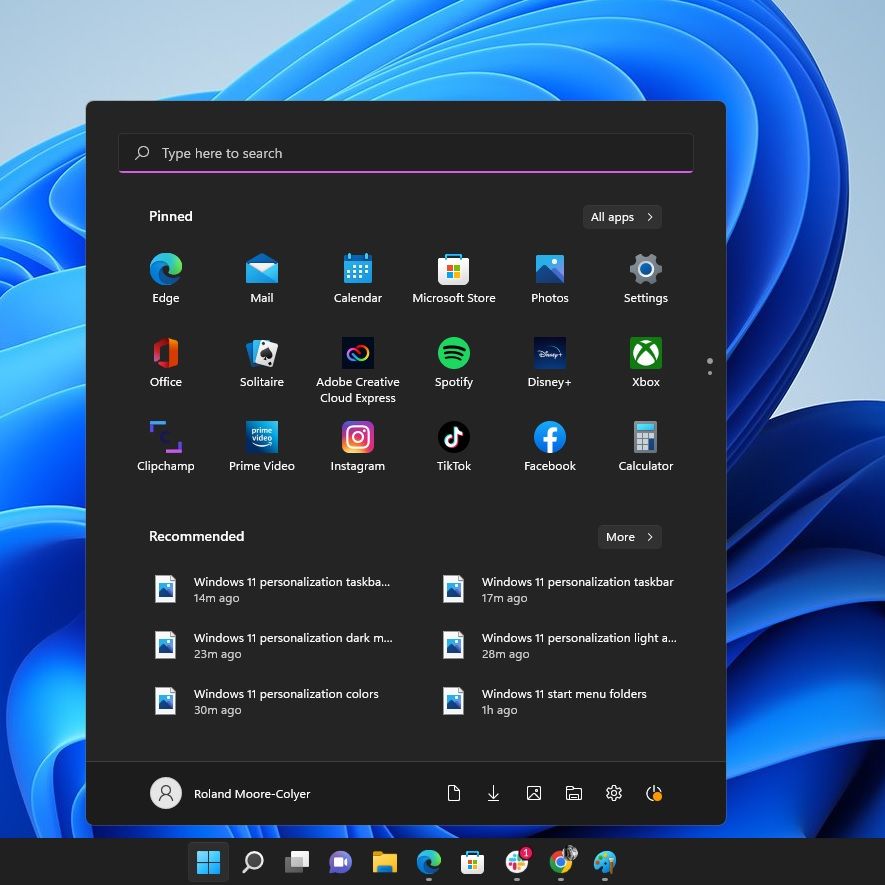This screenshot has height=885, width=885.
Task: Open Settings gear next to power button
Action: [614, 793]
